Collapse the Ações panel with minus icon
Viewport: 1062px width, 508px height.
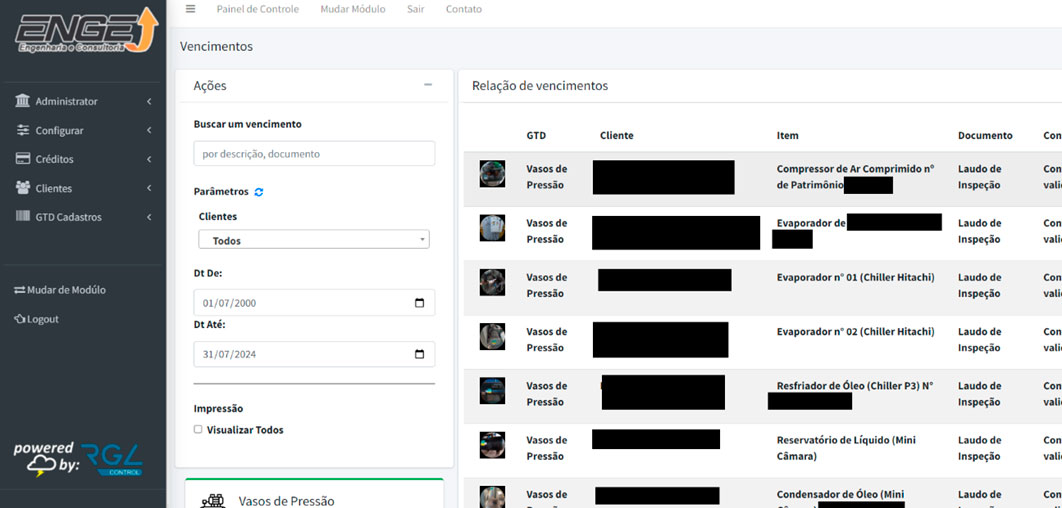pos(428,85)
